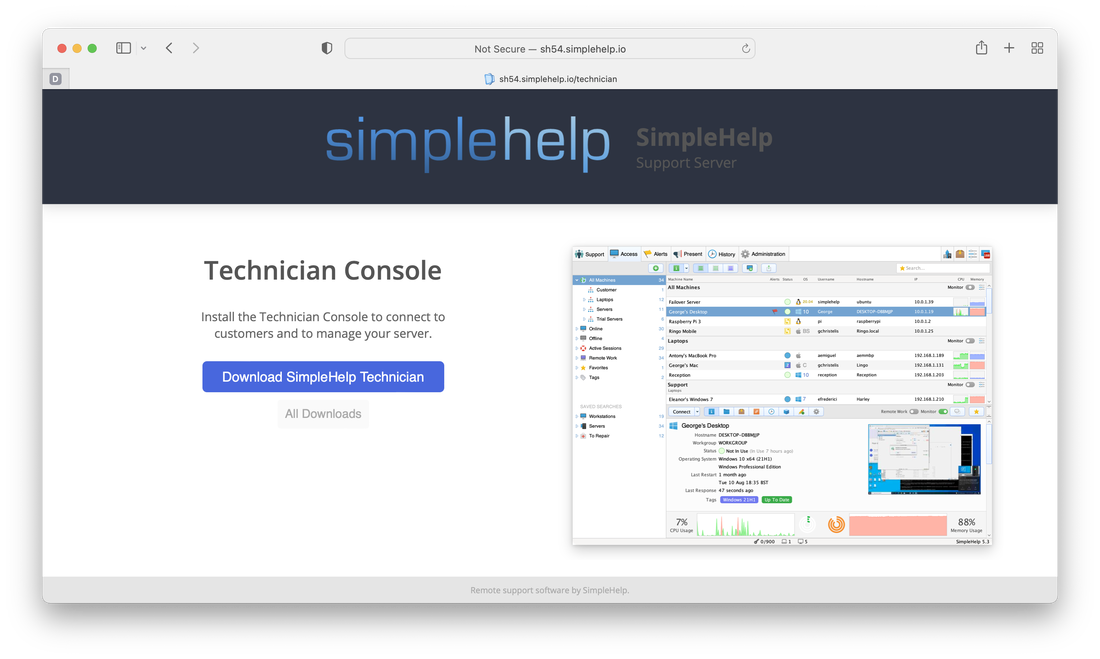
Task: Select the sh54.simplehelp.io/technician tab
Action: pos(551,79)
